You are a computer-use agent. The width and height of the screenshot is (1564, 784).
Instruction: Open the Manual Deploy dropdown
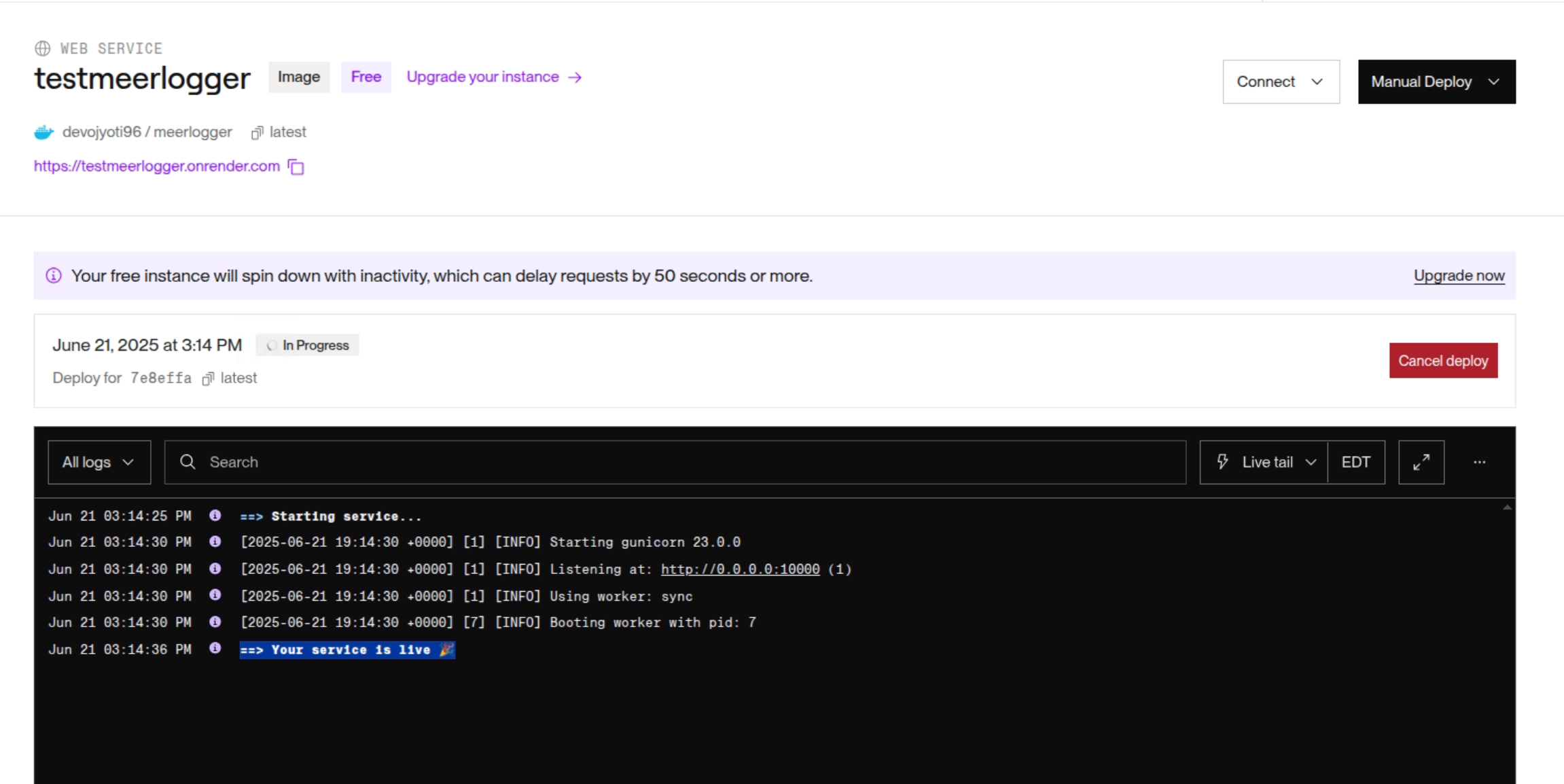[x=1437, y=82]
